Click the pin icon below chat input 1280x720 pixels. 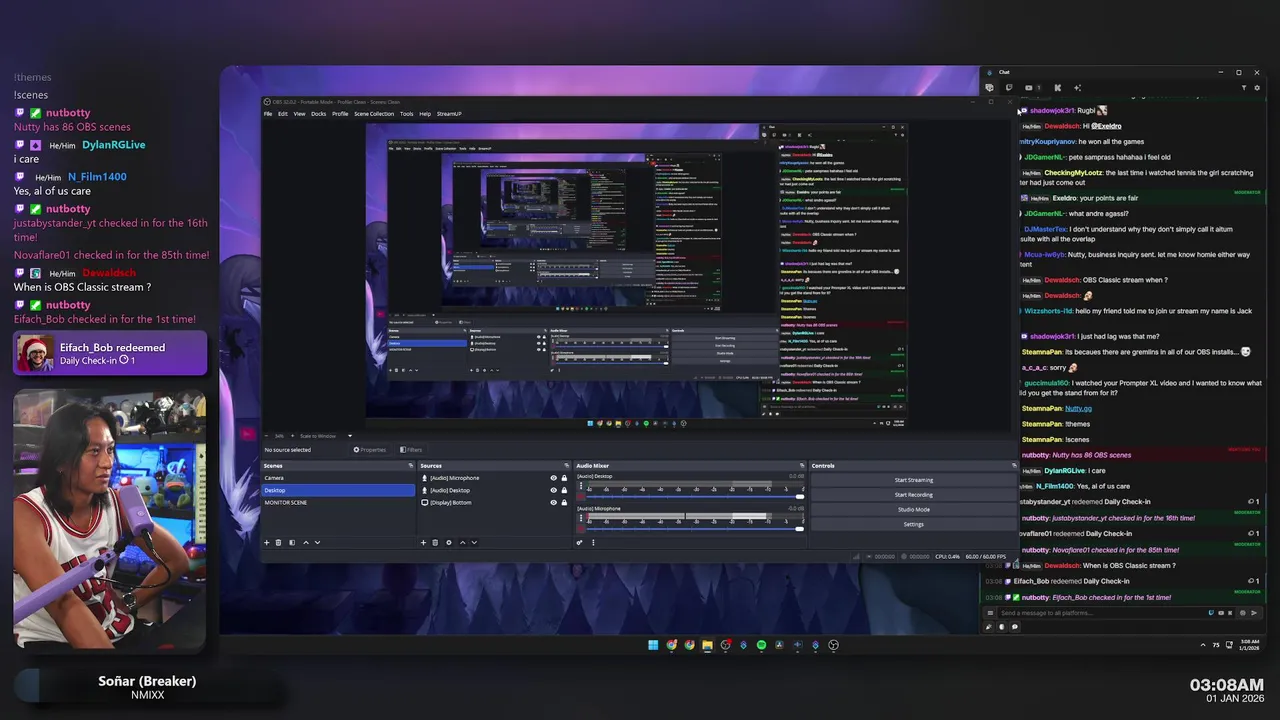click(989, 627)
